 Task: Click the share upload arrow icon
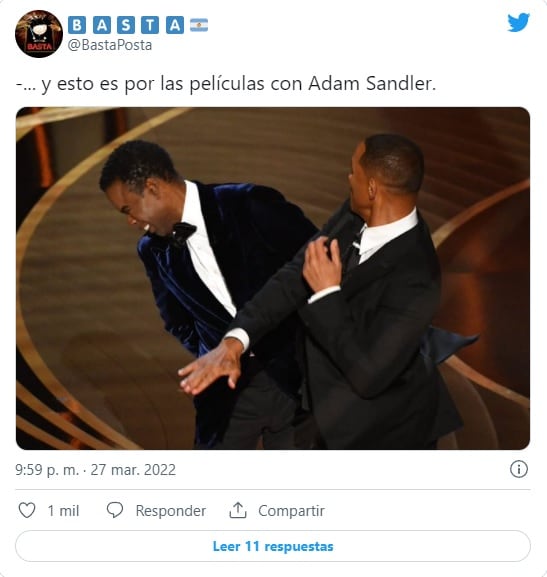[238, 510]
